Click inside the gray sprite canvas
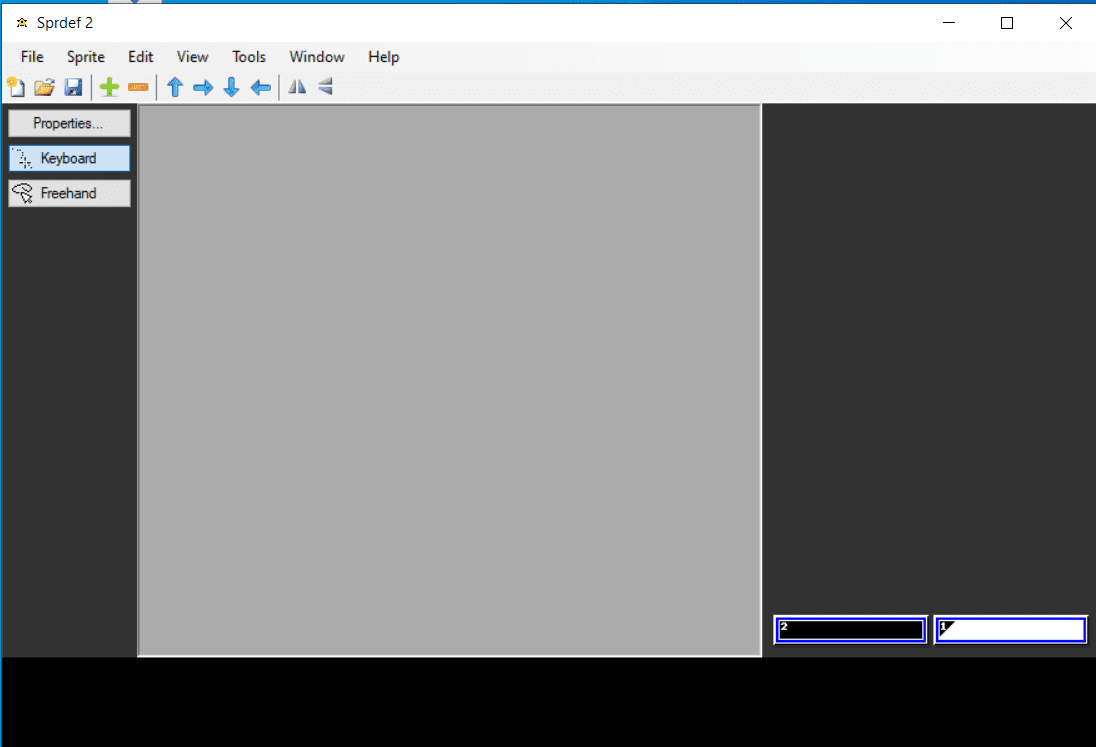Screen dimensions: 1096x747 tap(449, 380)
